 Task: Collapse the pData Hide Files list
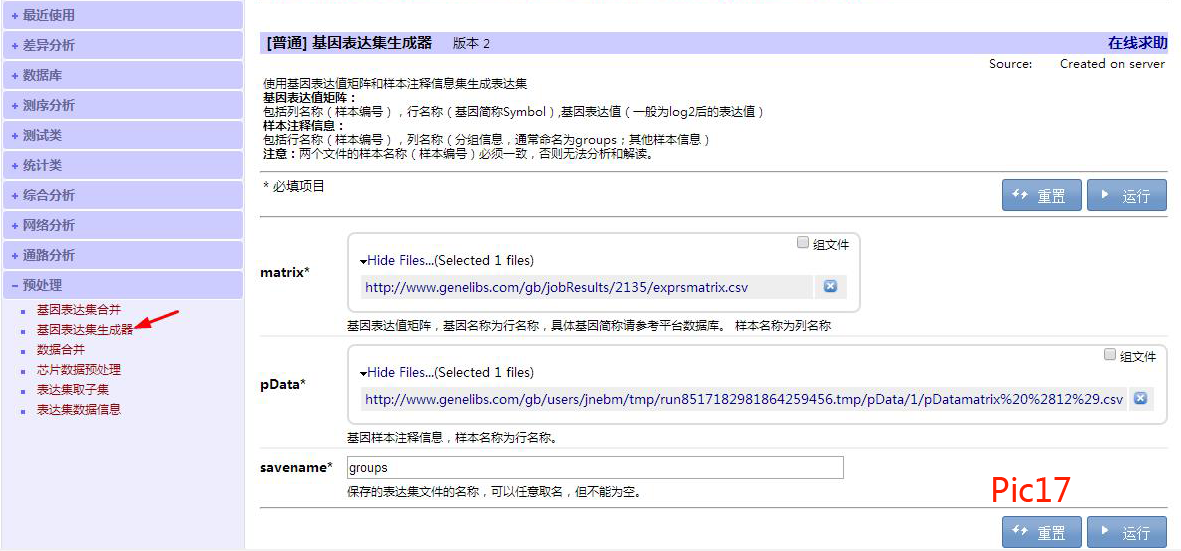pyautogui.click(x=397, y=372)
